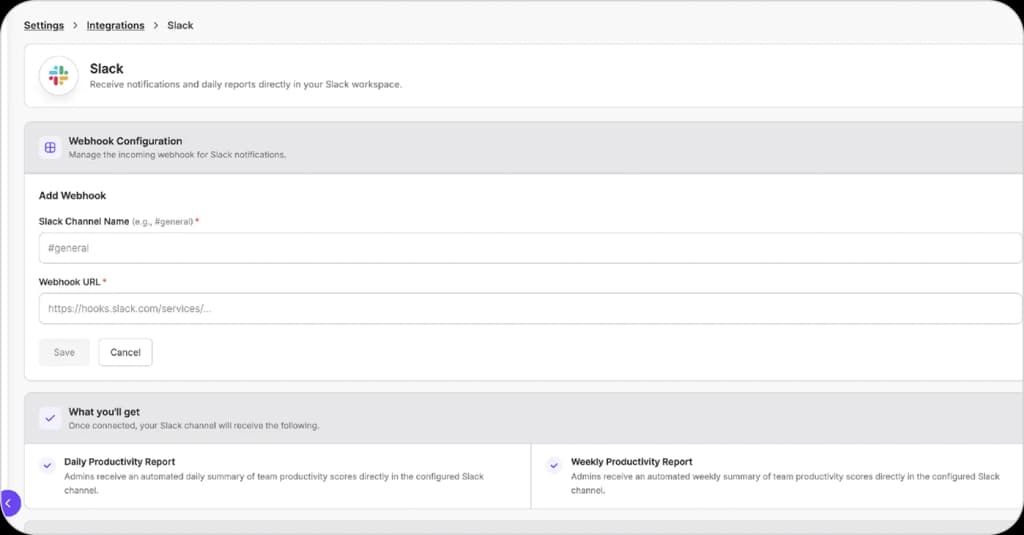
Task: Collapse sidebar with purple chevron button
Action: [10, 503]
